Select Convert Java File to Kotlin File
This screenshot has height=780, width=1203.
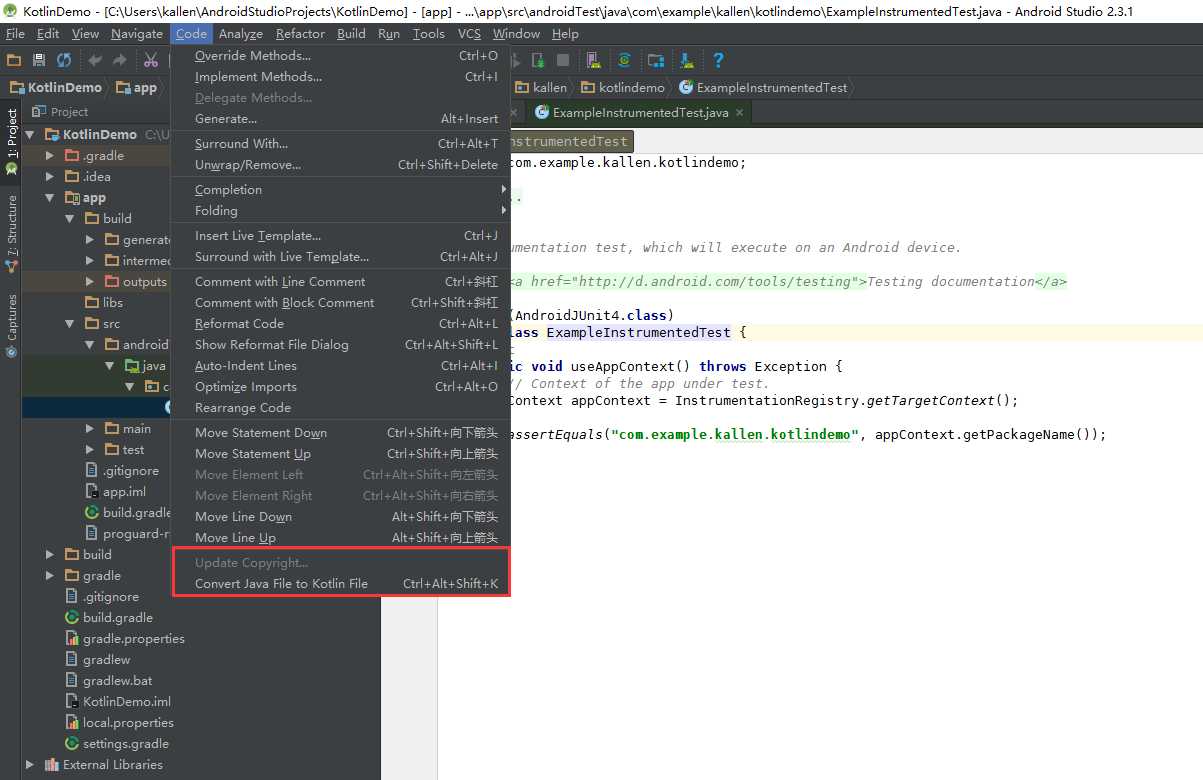(x=281, y=584)
